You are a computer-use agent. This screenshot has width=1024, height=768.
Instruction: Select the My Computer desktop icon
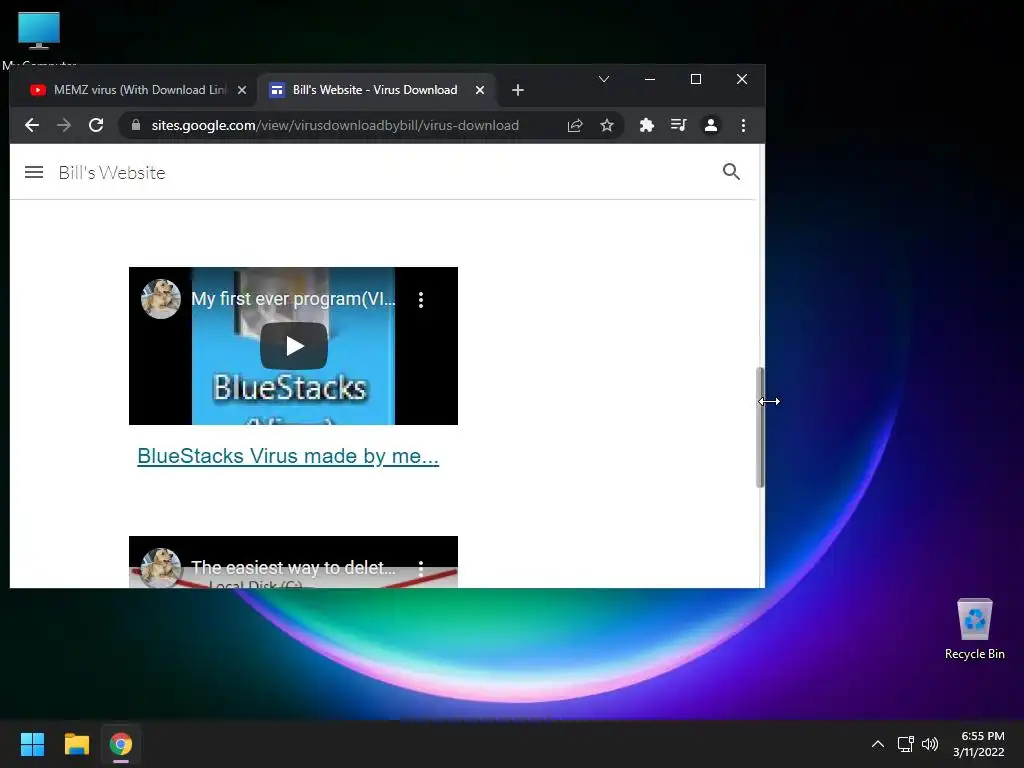[x=39, y=38]
